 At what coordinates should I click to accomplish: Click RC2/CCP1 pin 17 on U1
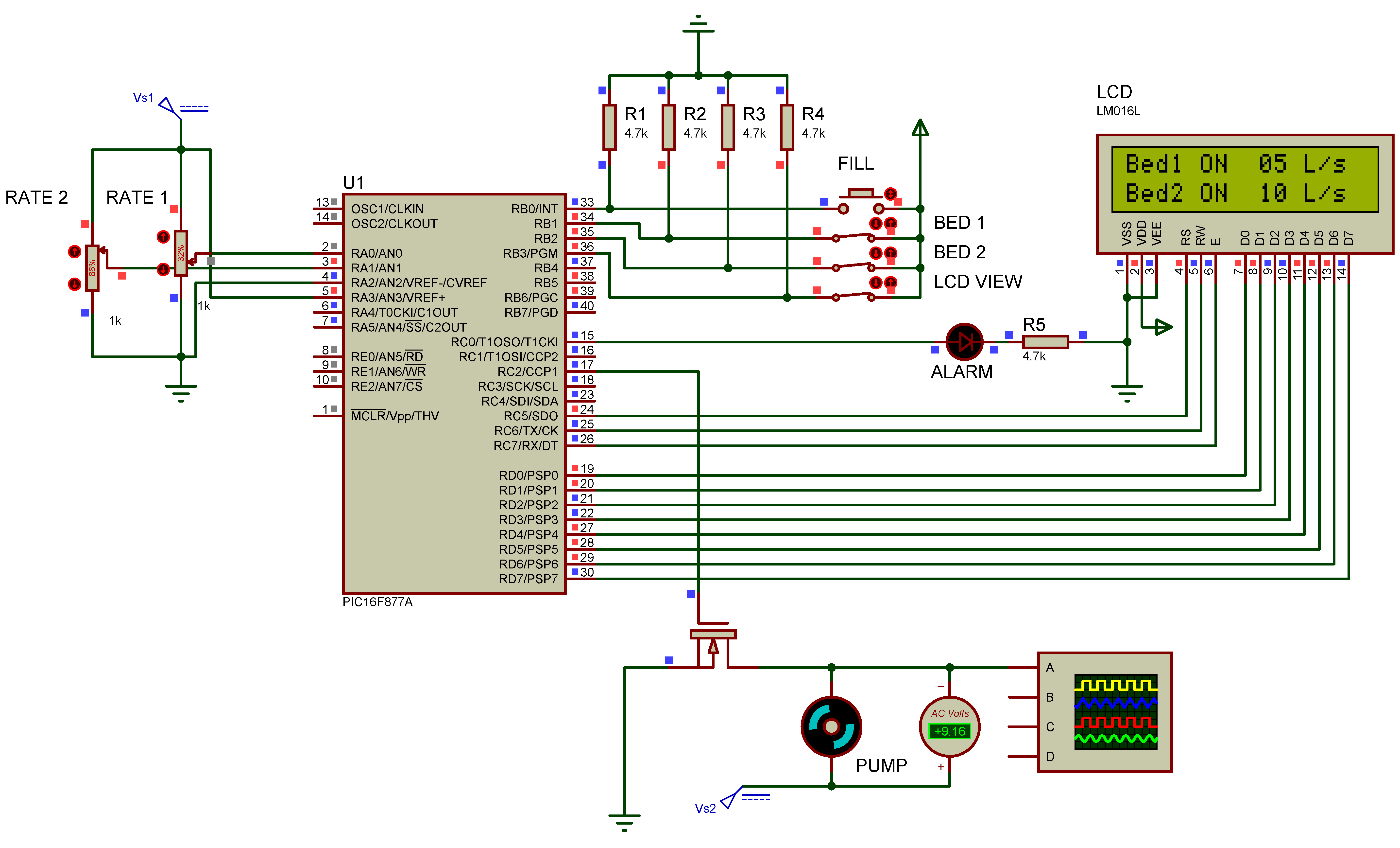coord(581,371)
